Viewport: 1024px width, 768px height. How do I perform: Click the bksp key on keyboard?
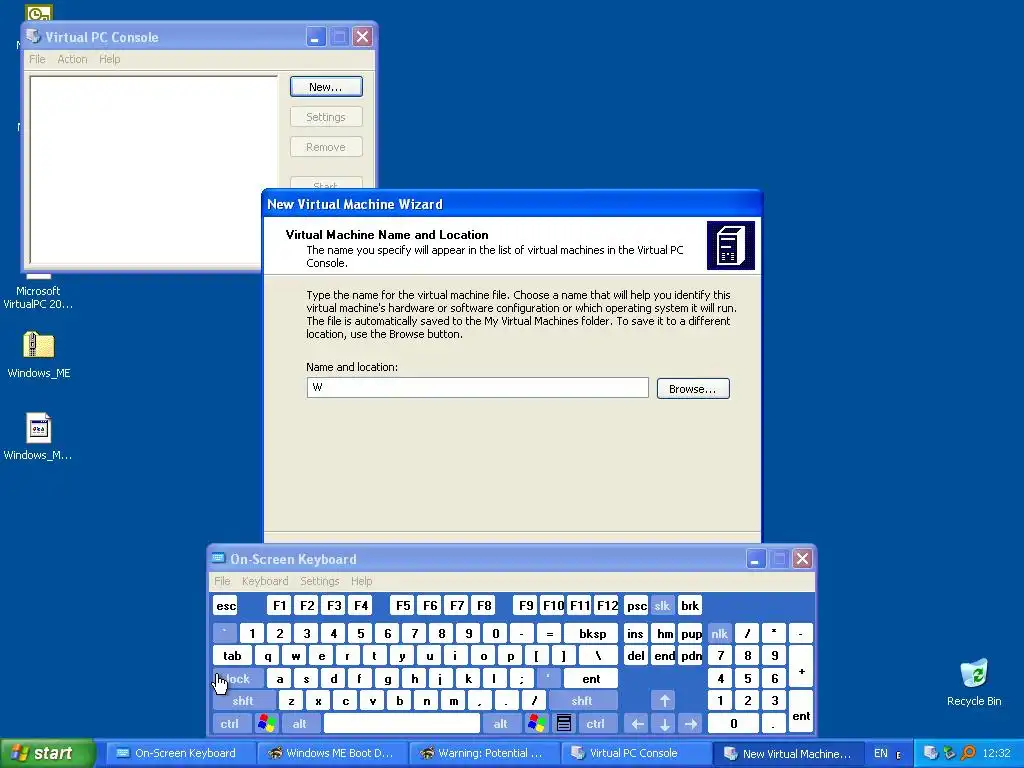[x=592, y=633]
